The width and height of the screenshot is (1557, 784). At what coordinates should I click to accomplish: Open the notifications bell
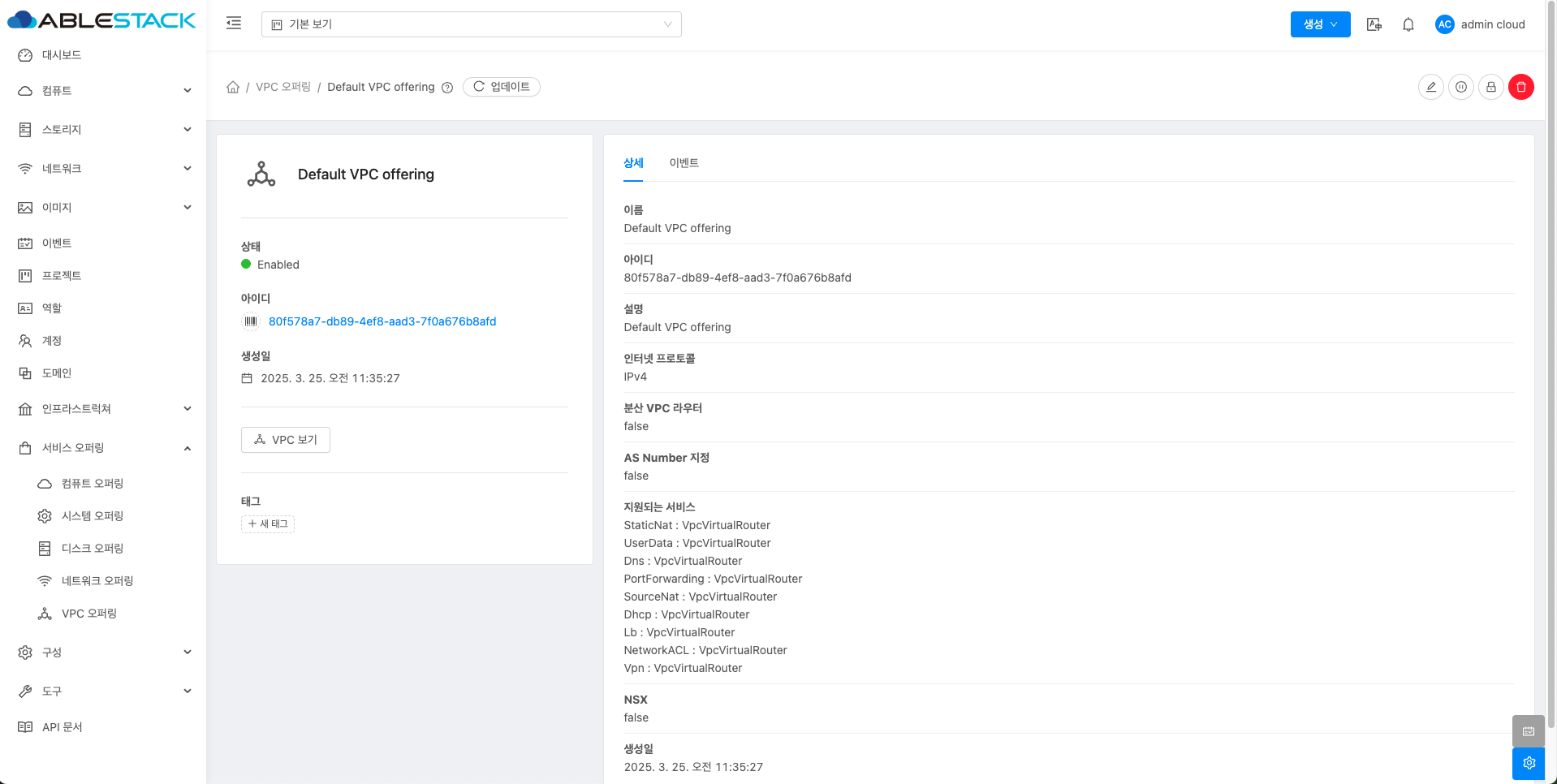pyautogui.click(x=1408, y=24)
